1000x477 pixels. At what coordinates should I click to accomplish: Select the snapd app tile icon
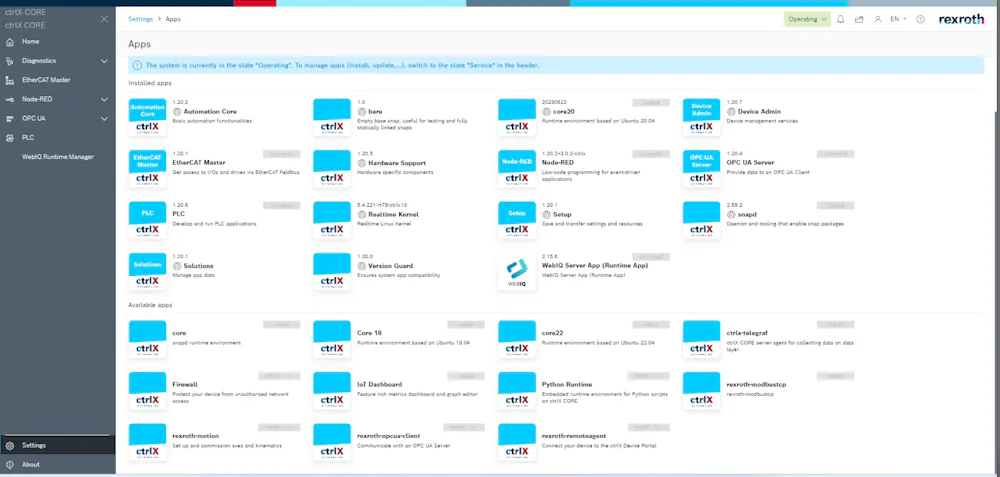coord(702,220)
